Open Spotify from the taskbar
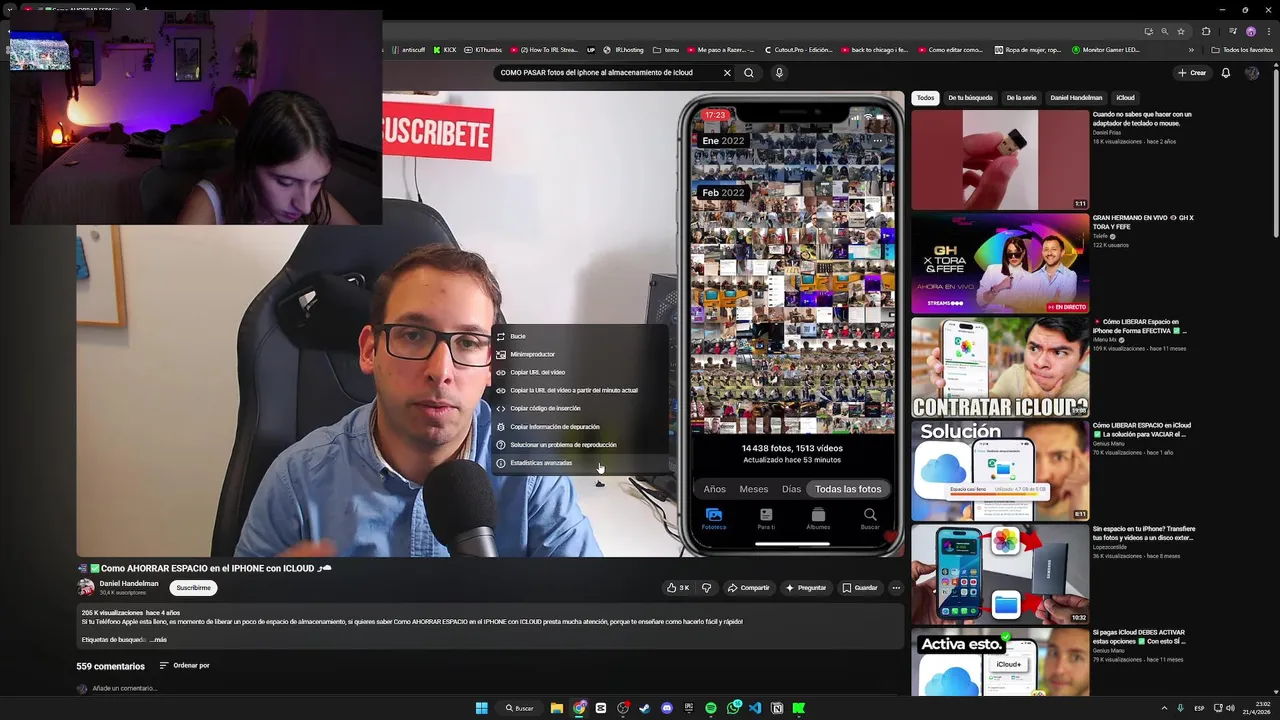Viewport: 1280px width, 720px height. click(x=711, y=708)
